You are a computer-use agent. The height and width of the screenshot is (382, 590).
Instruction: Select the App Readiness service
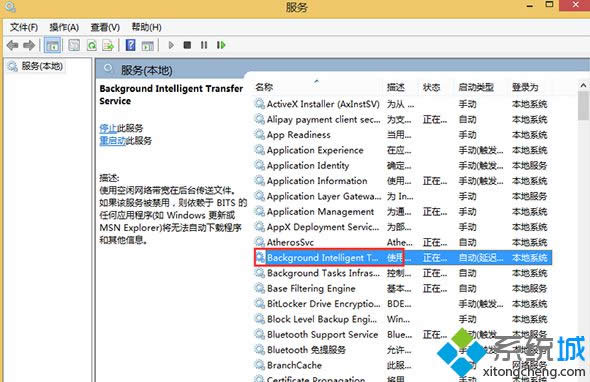point(403,135)
